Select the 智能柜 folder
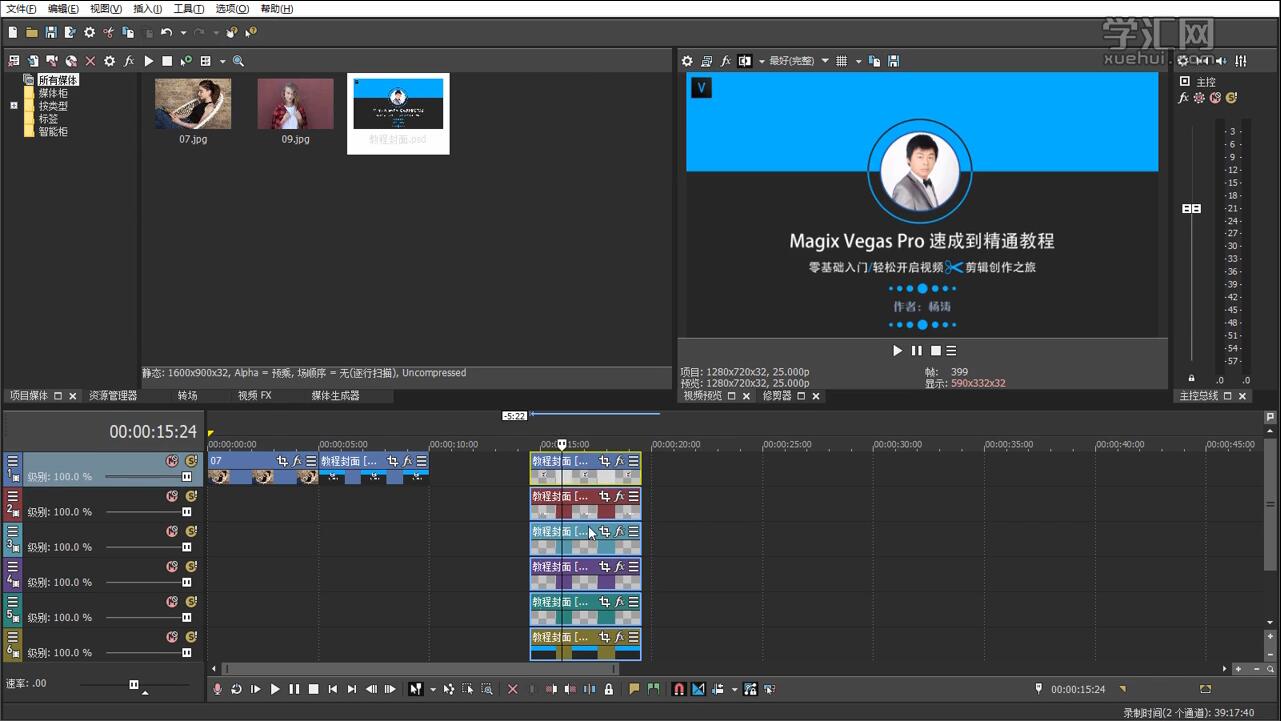Image resolution: width=1281 pixels, height=721 pixels. [53, 131]
